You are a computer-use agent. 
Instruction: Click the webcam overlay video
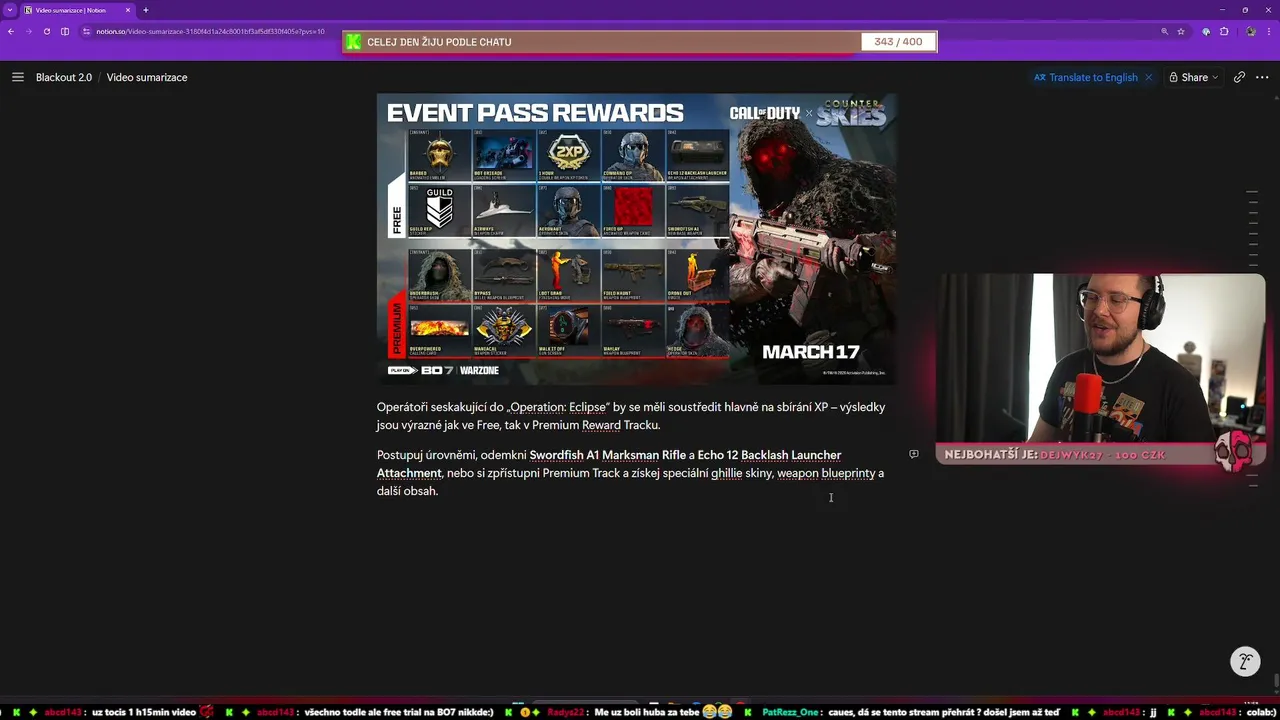(1100, 358)
